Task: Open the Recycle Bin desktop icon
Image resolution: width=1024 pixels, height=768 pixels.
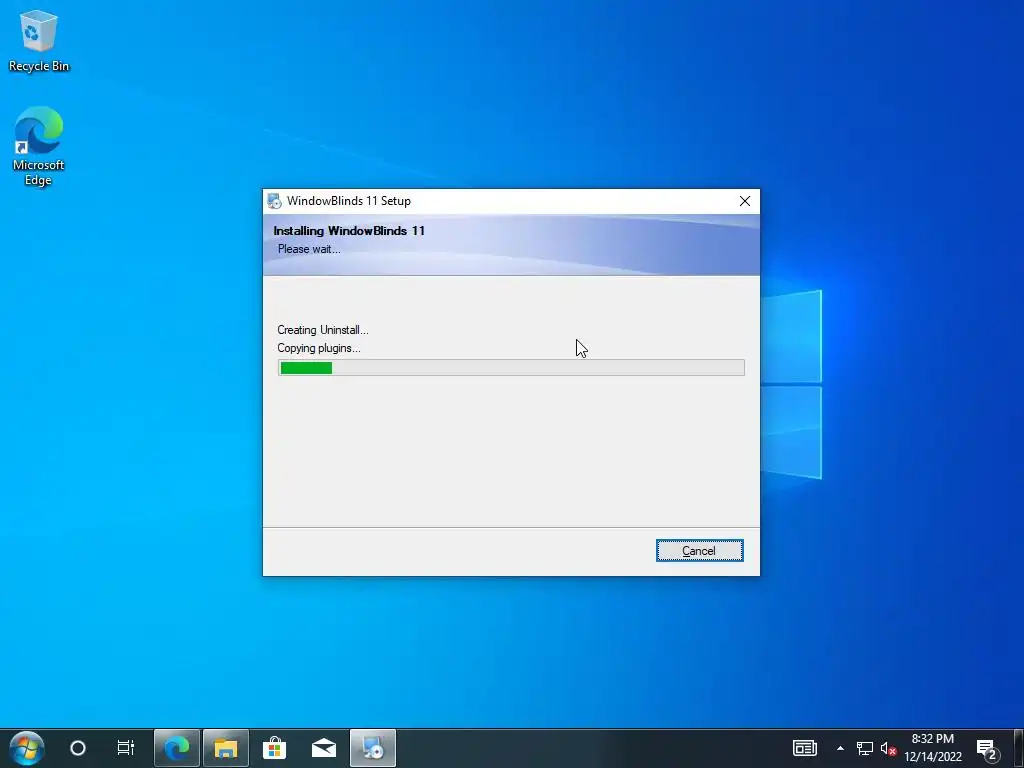Action: [39, 40]
